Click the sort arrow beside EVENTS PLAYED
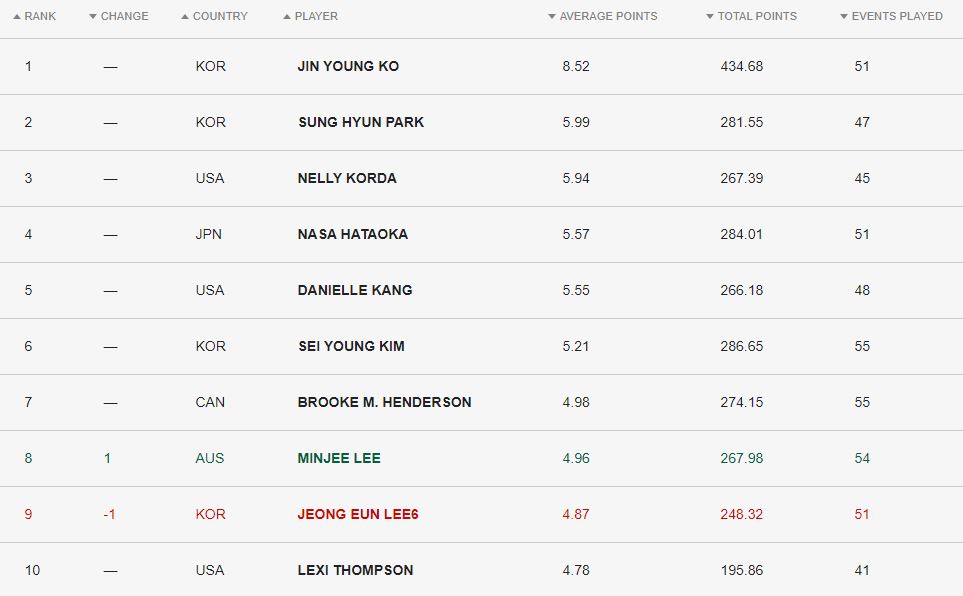 tap(844, 17)
